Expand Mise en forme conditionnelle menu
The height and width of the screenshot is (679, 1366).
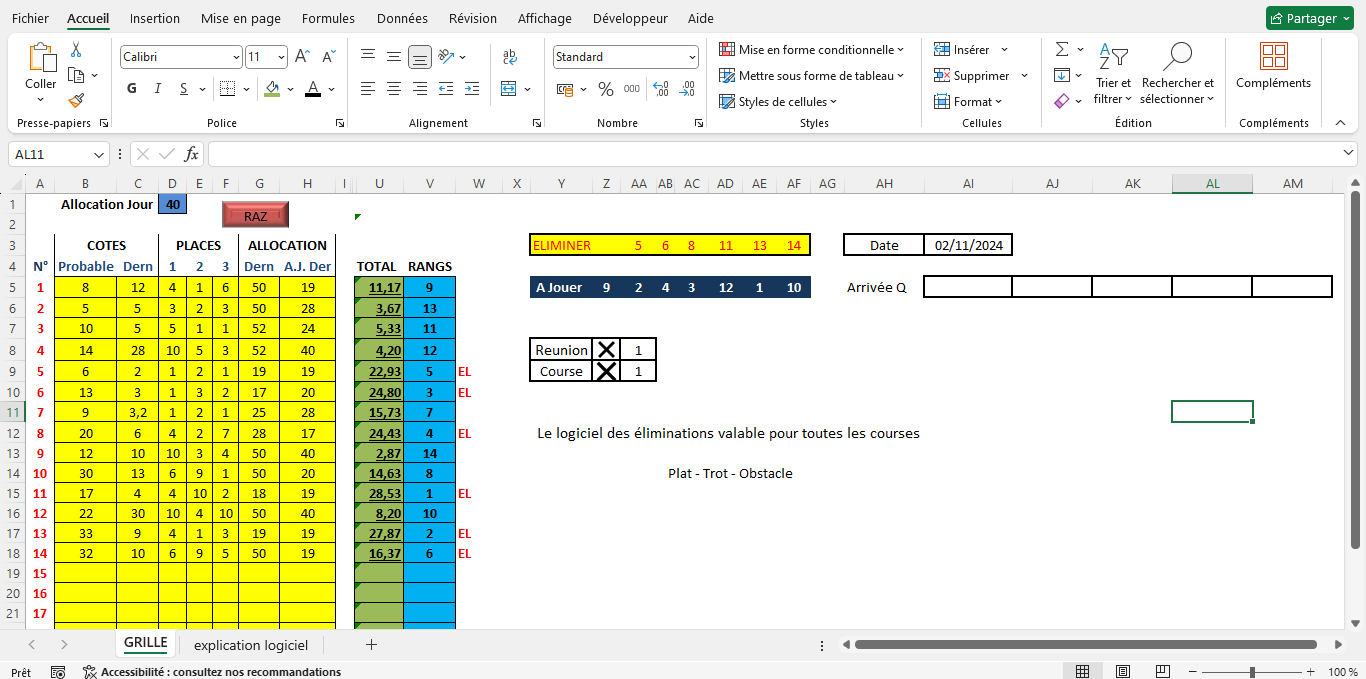click(811, 49)
